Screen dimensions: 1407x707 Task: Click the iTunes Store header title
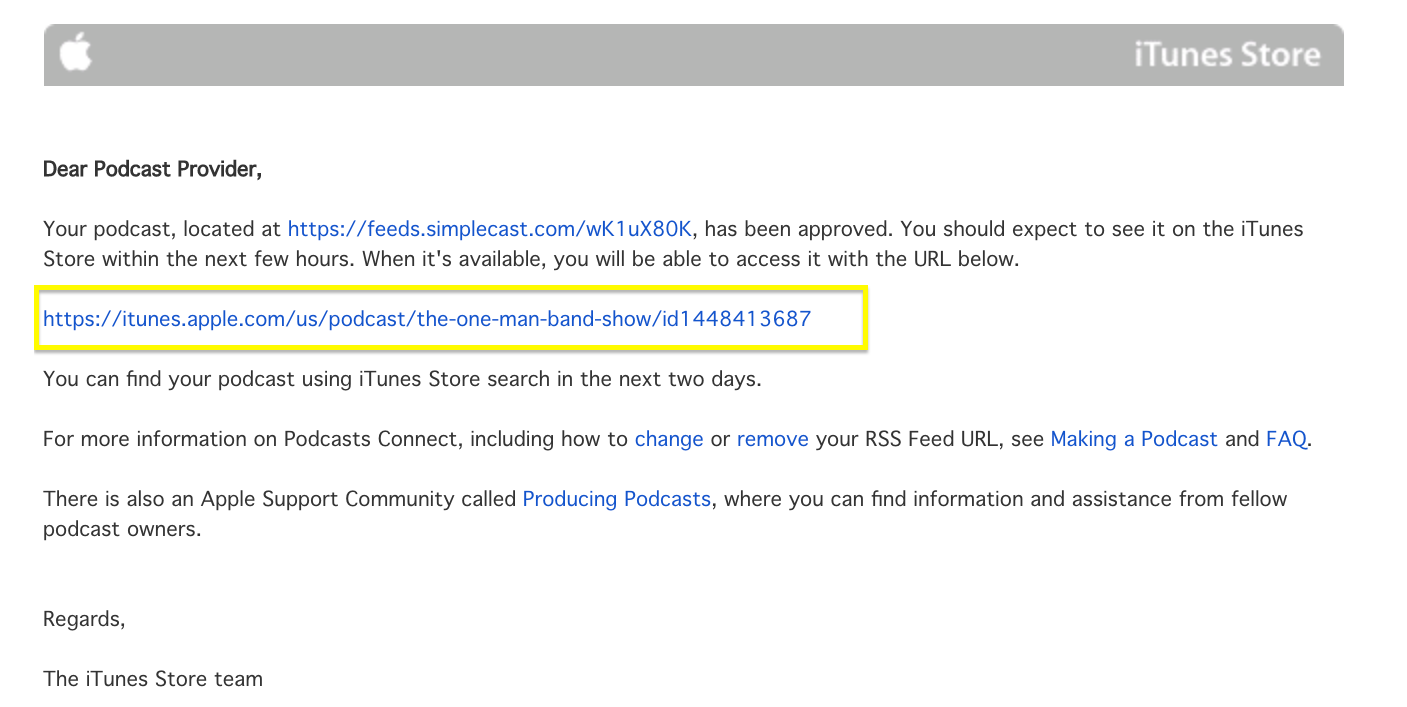point(1227,54)
